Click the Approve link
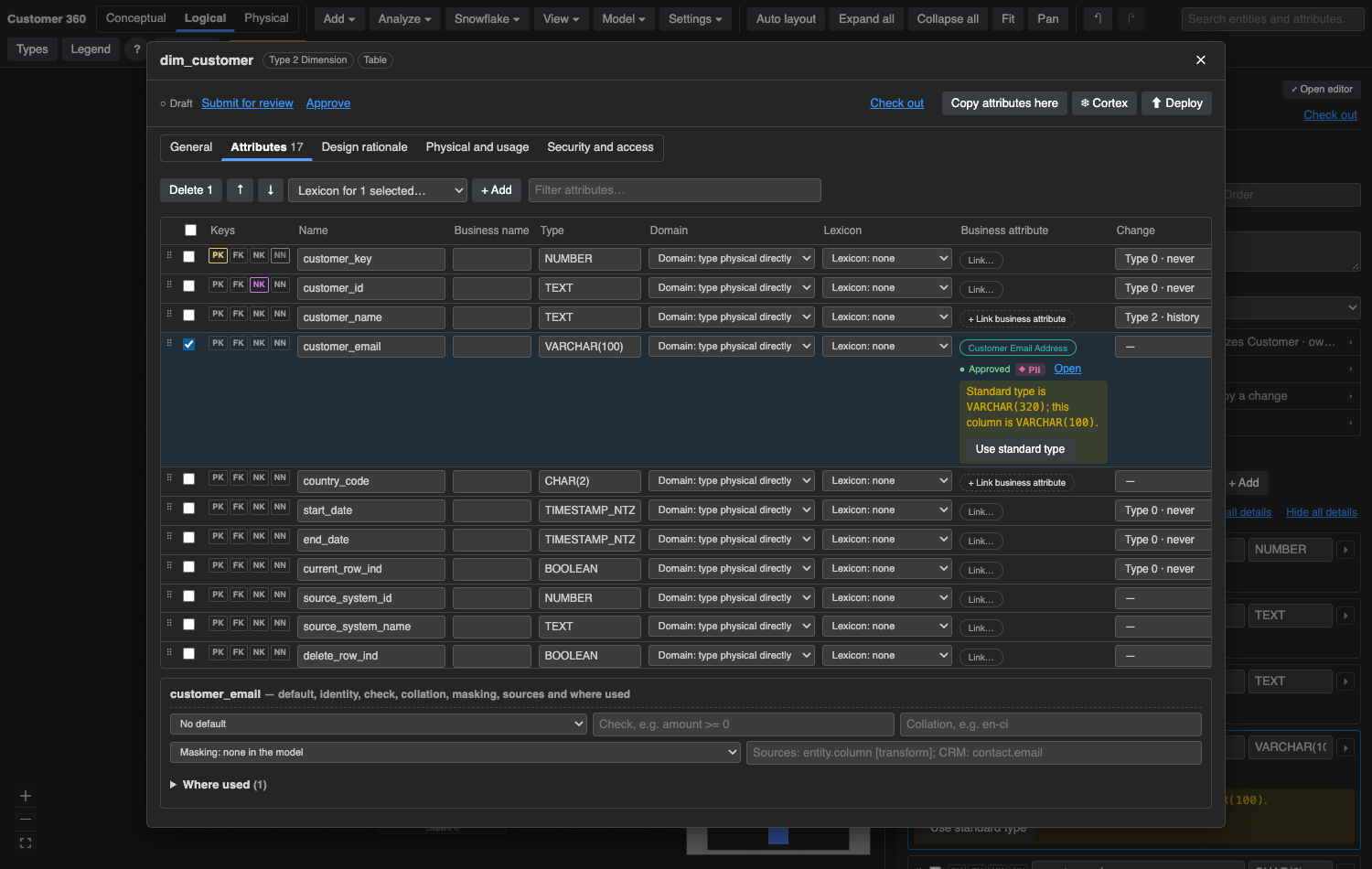This screenshot has height=869, width=1372. (x=328, y=103)
